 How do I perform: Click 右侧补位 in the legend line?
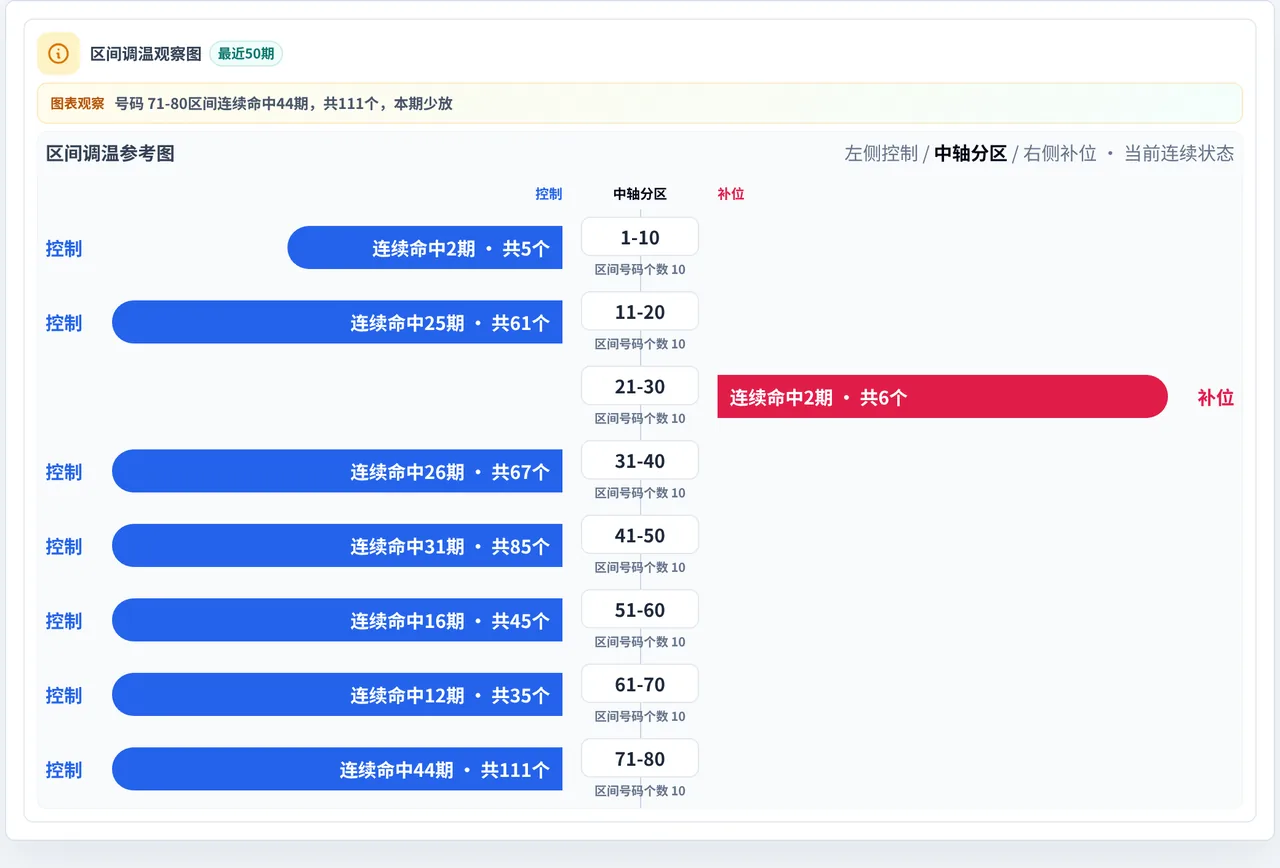coord(1060,153)
